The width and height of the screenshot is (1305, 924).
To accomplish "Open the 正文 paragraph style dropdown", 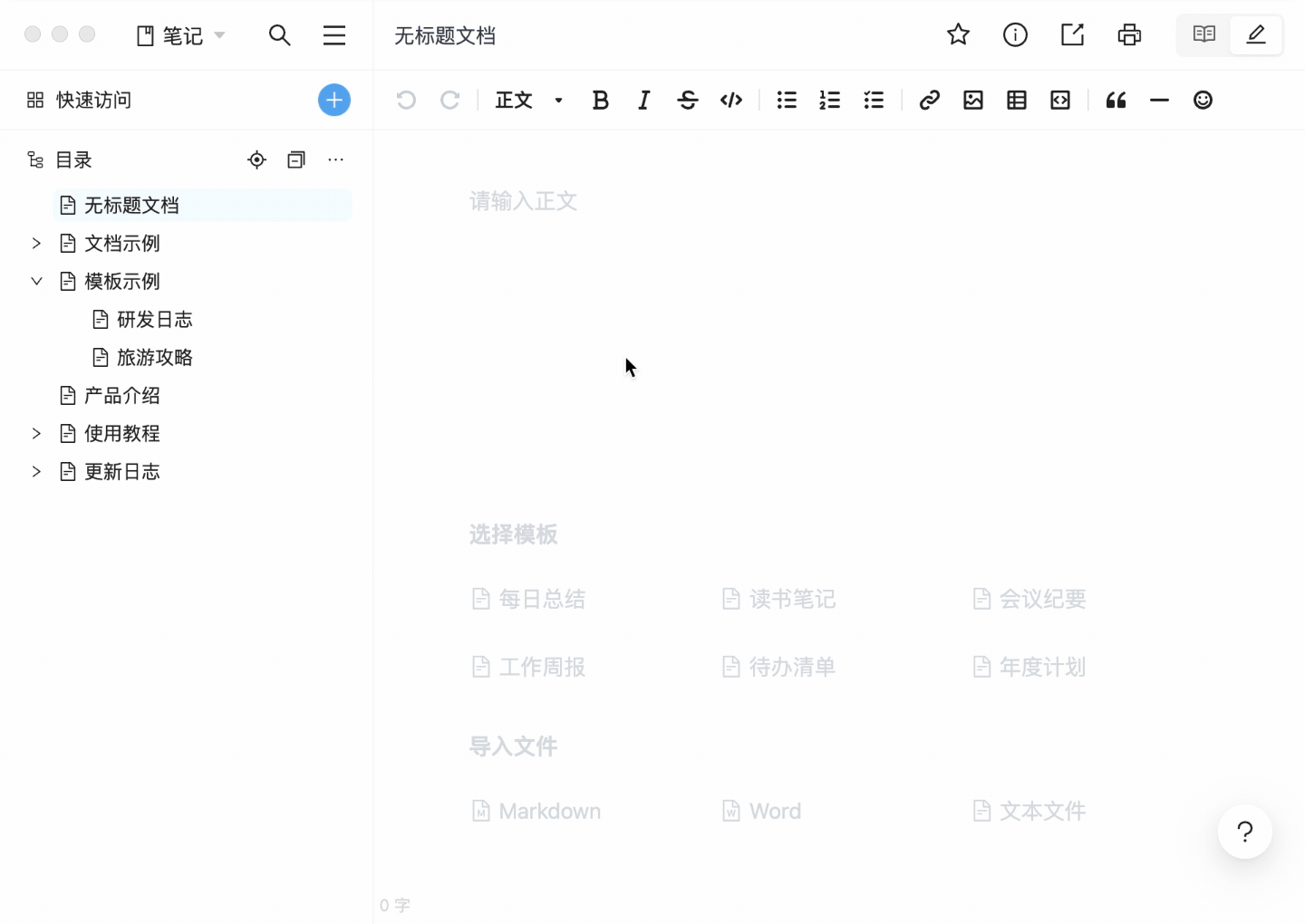I will coord(529,100).
